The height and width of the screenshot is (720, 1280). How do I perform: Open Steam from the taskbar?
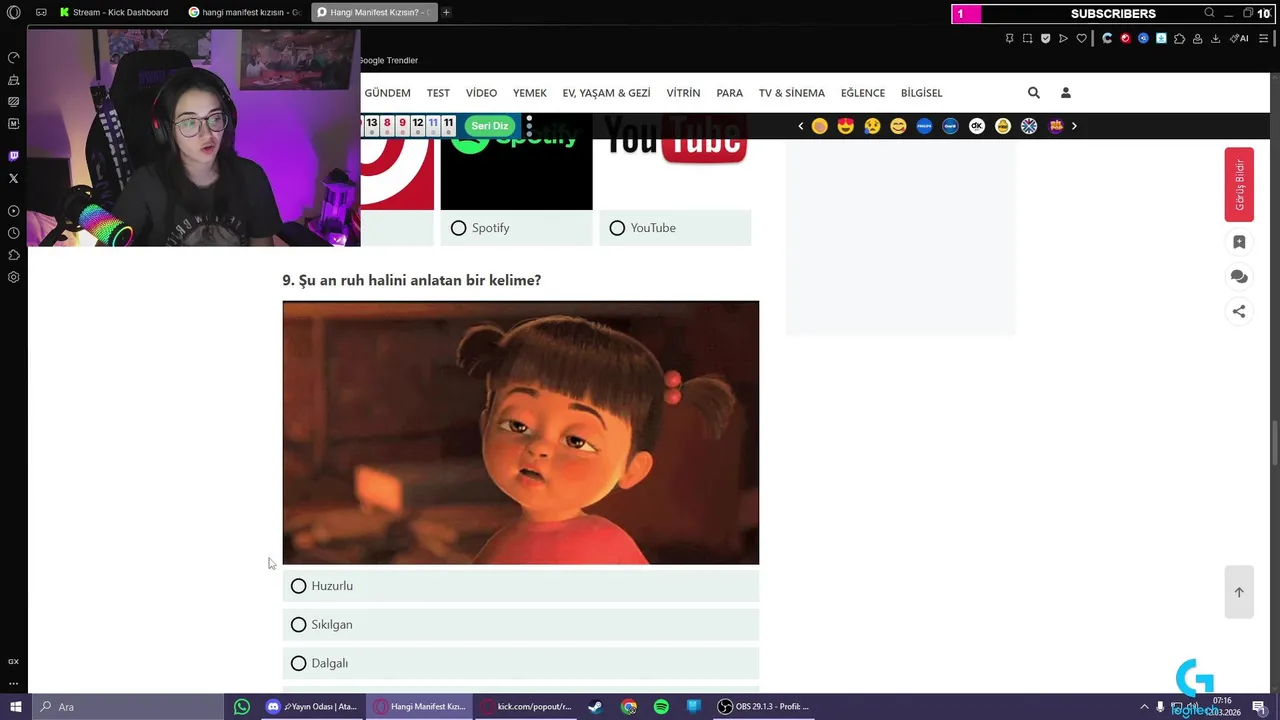point(595,707)
